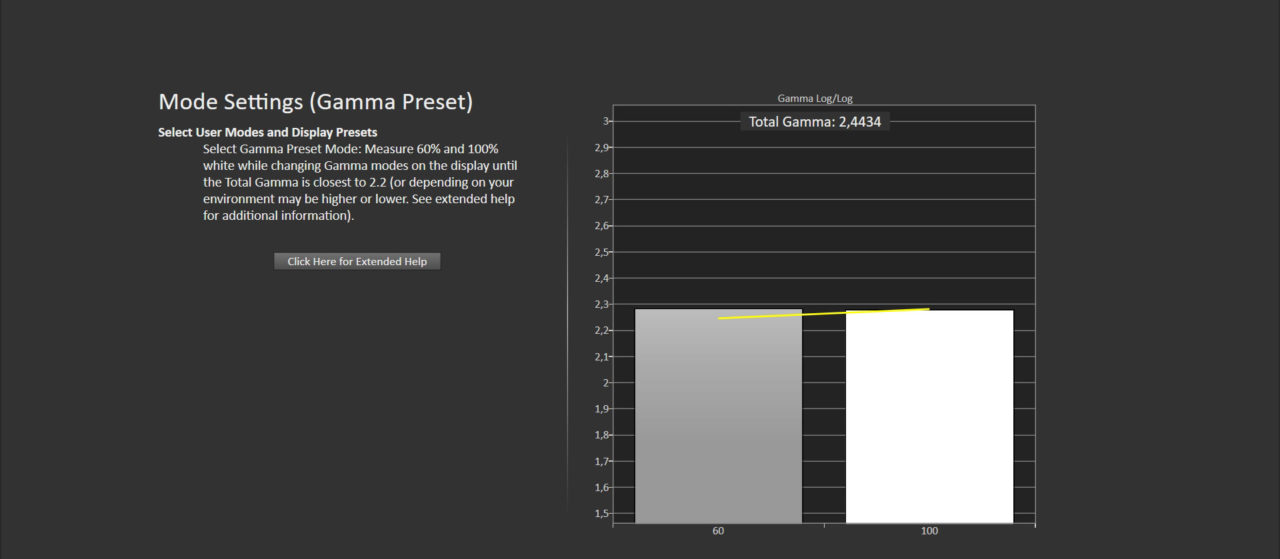Image resolution: width=1280 pixels, height=559 pixels.
Task: Click the x-axis label 100
Action: pos(929,531)
